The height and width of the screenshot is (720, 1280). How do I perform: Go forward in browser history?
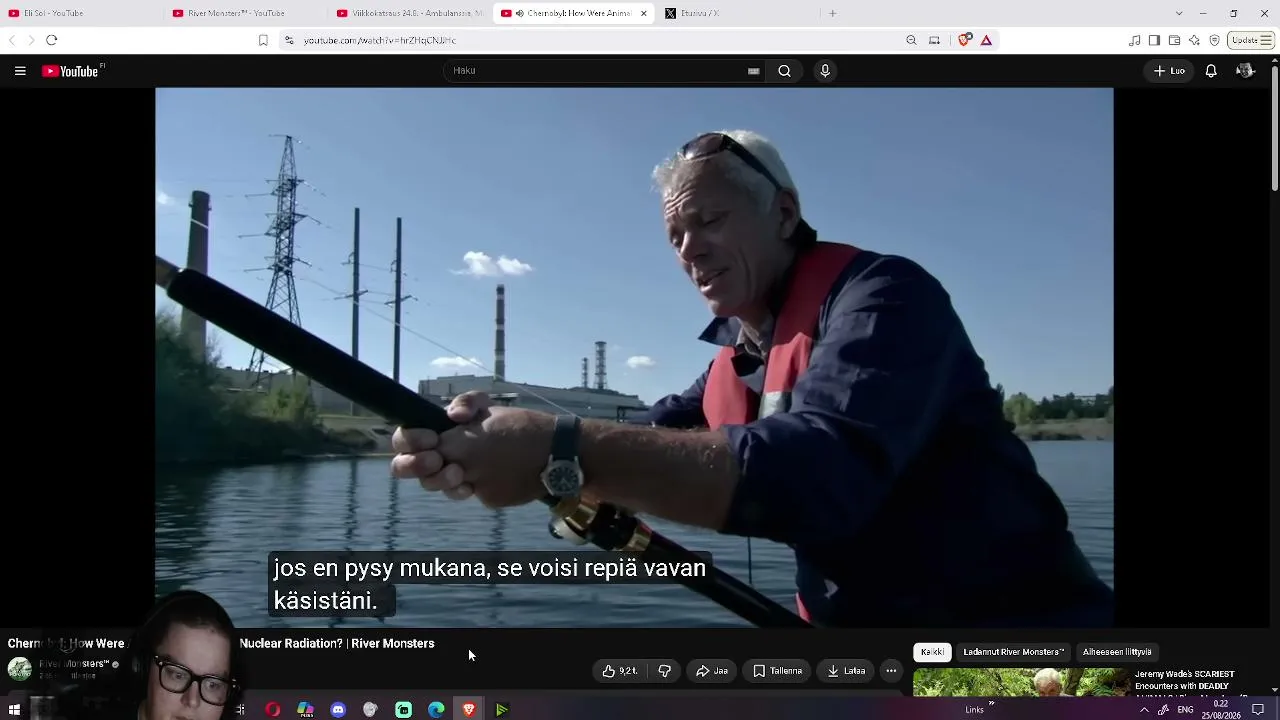coord(31,40)
